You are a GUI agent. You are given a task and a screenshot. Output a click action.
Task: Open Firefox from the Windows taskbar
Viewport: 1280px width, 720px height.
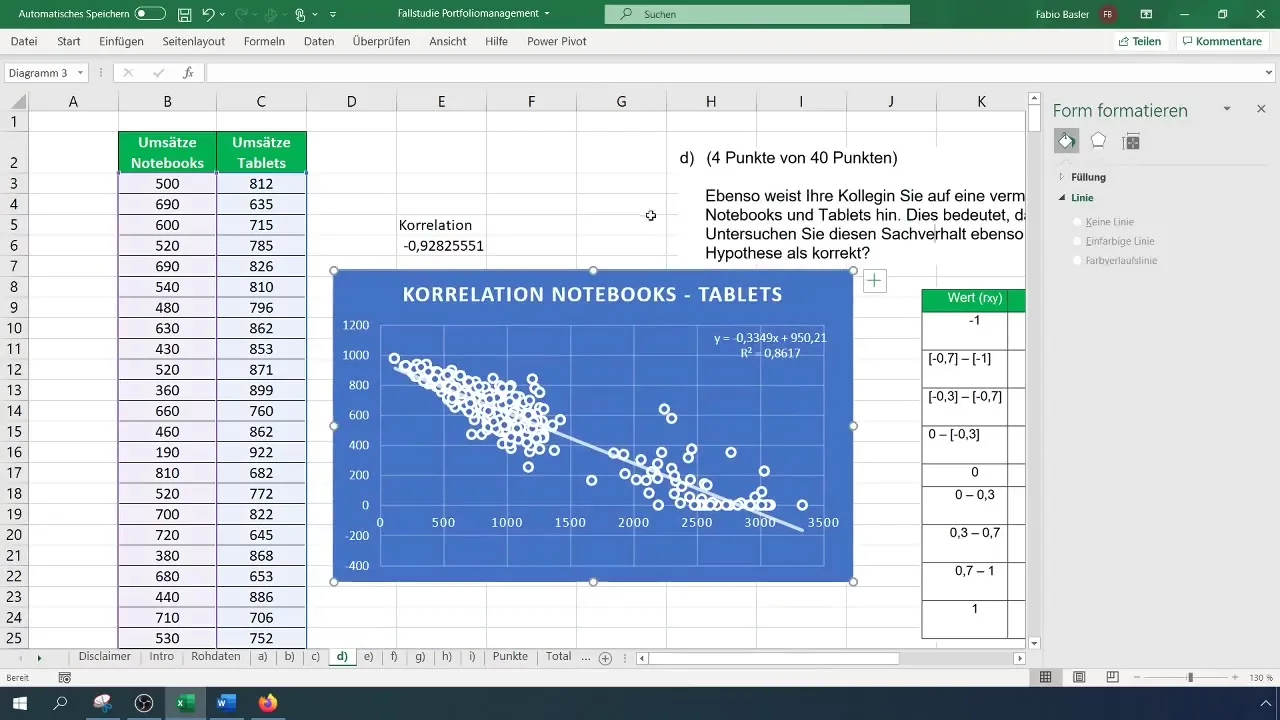tap(266, 703)
